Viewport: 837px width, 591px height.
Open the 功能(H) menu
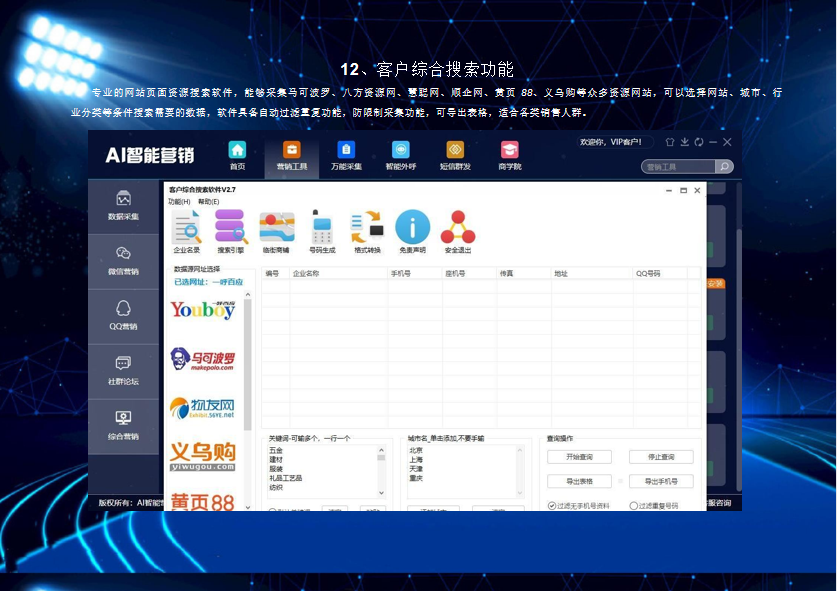pos(179,201)
